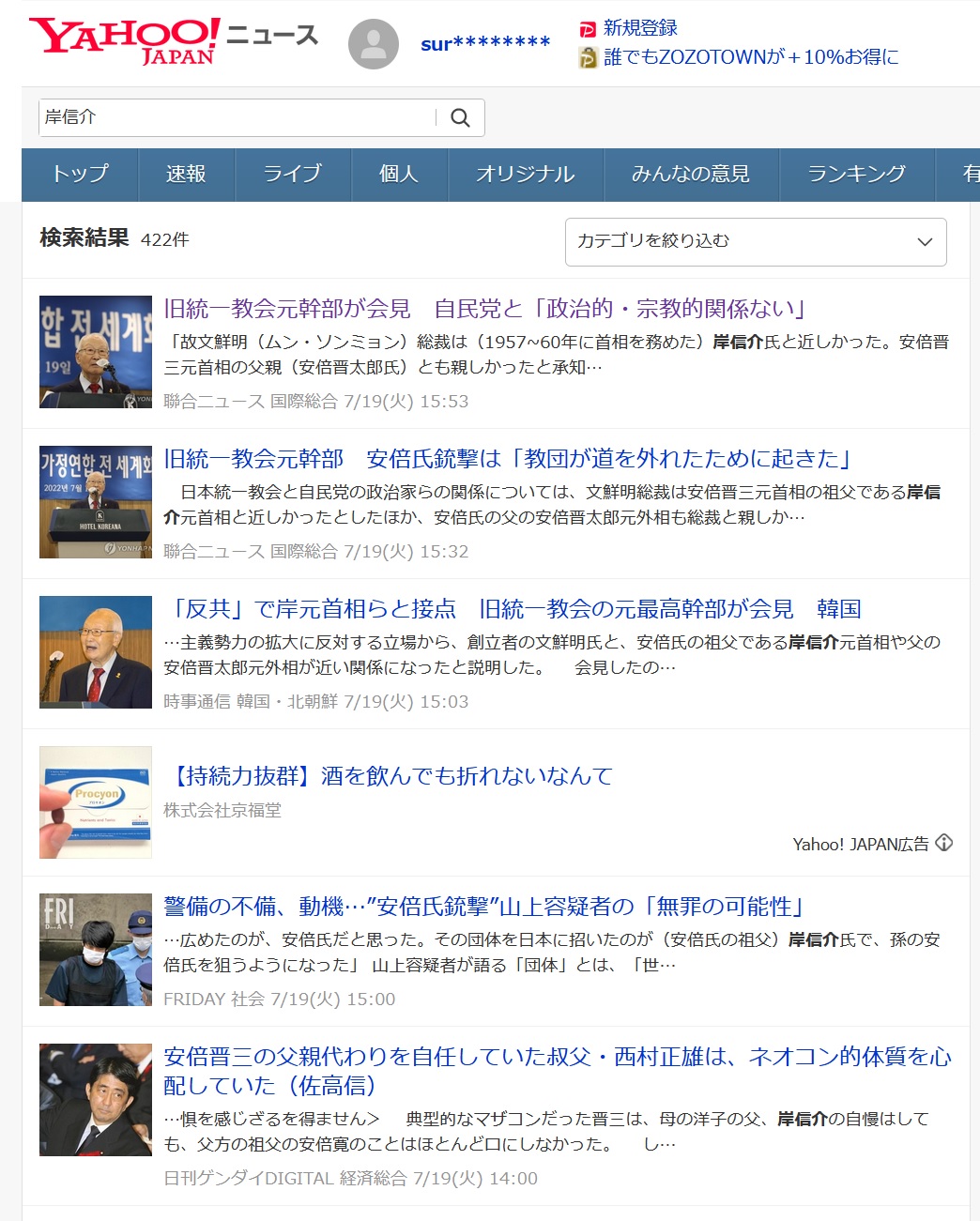Open the ライブ tab

click(x=292, y=175)
